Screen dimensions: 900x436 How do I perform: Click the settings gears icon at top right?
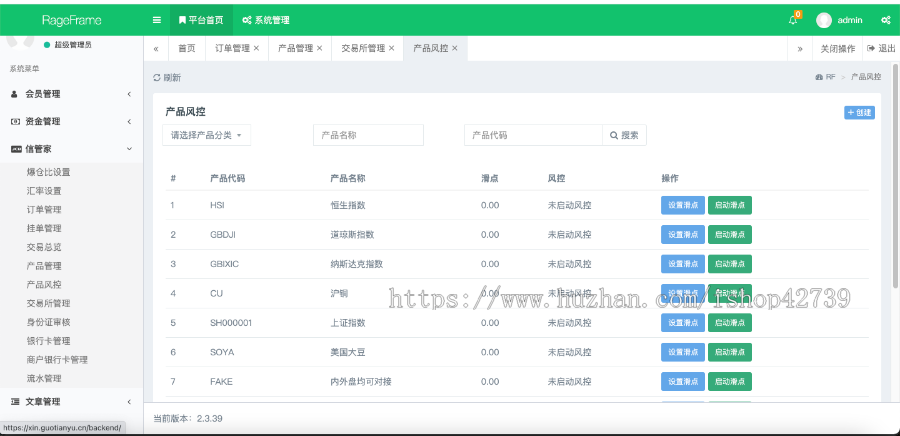(885, 20)
